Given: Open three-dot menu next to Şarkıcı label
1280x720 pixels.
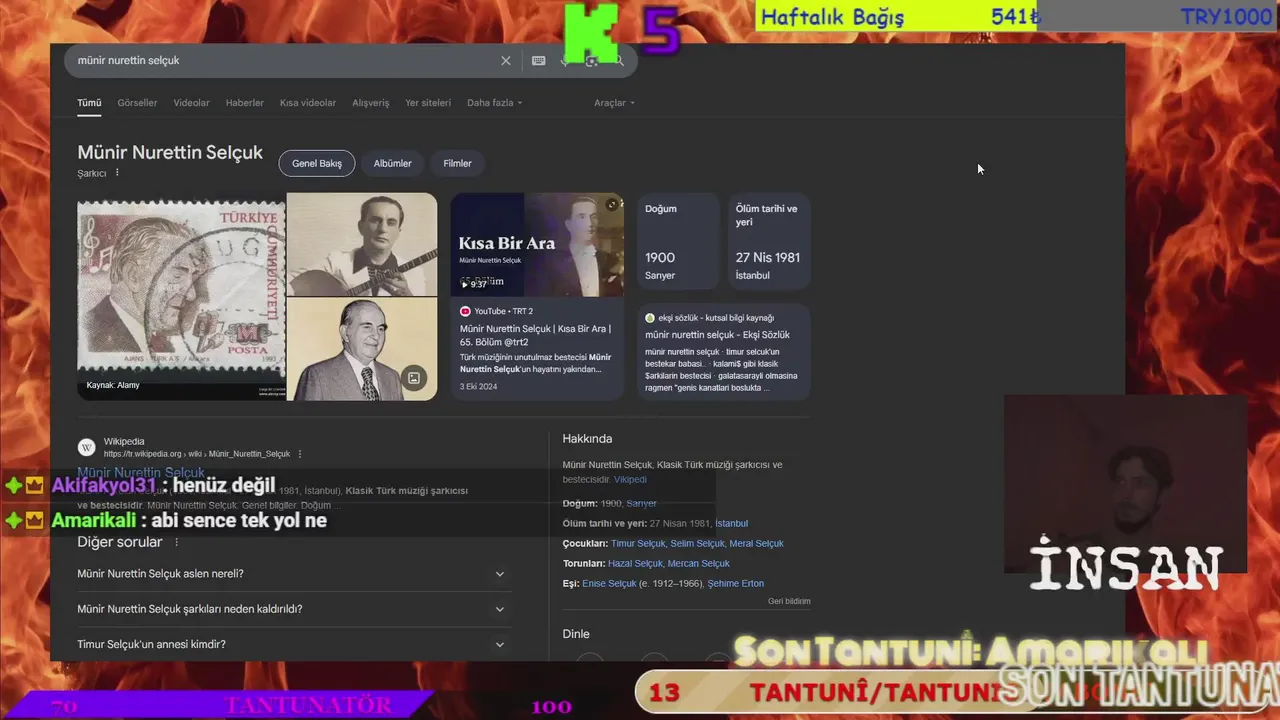Looking at the screenshot, I should (x=117, y=173).
